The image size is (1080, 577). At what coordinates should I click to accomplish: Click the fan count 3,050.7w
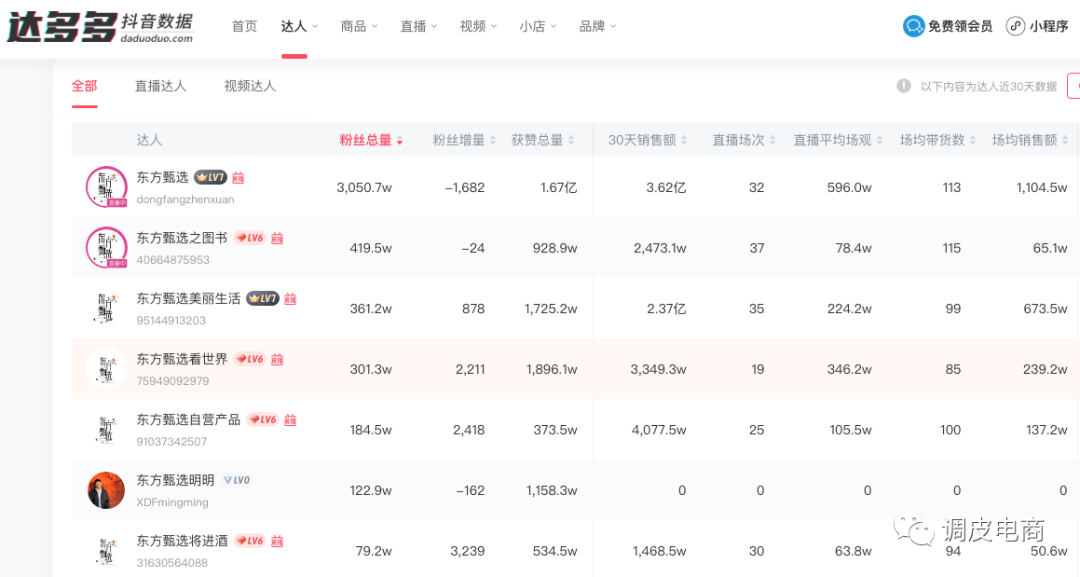364,187
